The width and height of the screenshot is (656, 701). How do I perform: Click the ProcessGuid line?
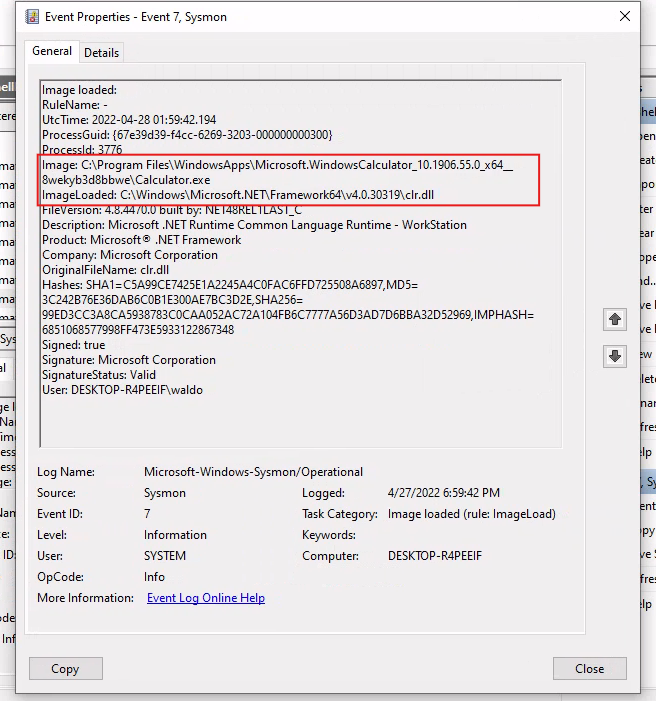pos(187,135)
